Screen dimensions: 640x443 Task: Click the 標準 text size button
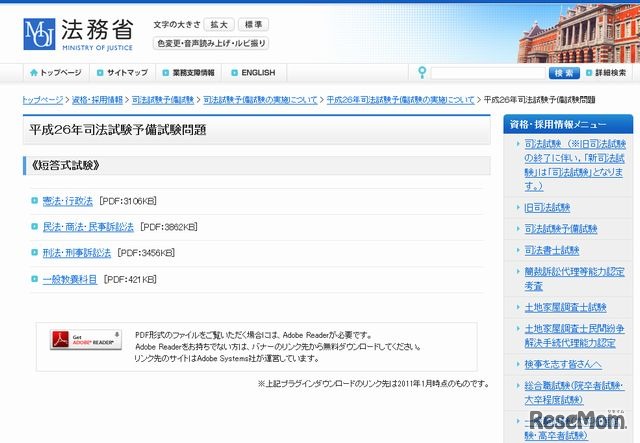(253, 24)
